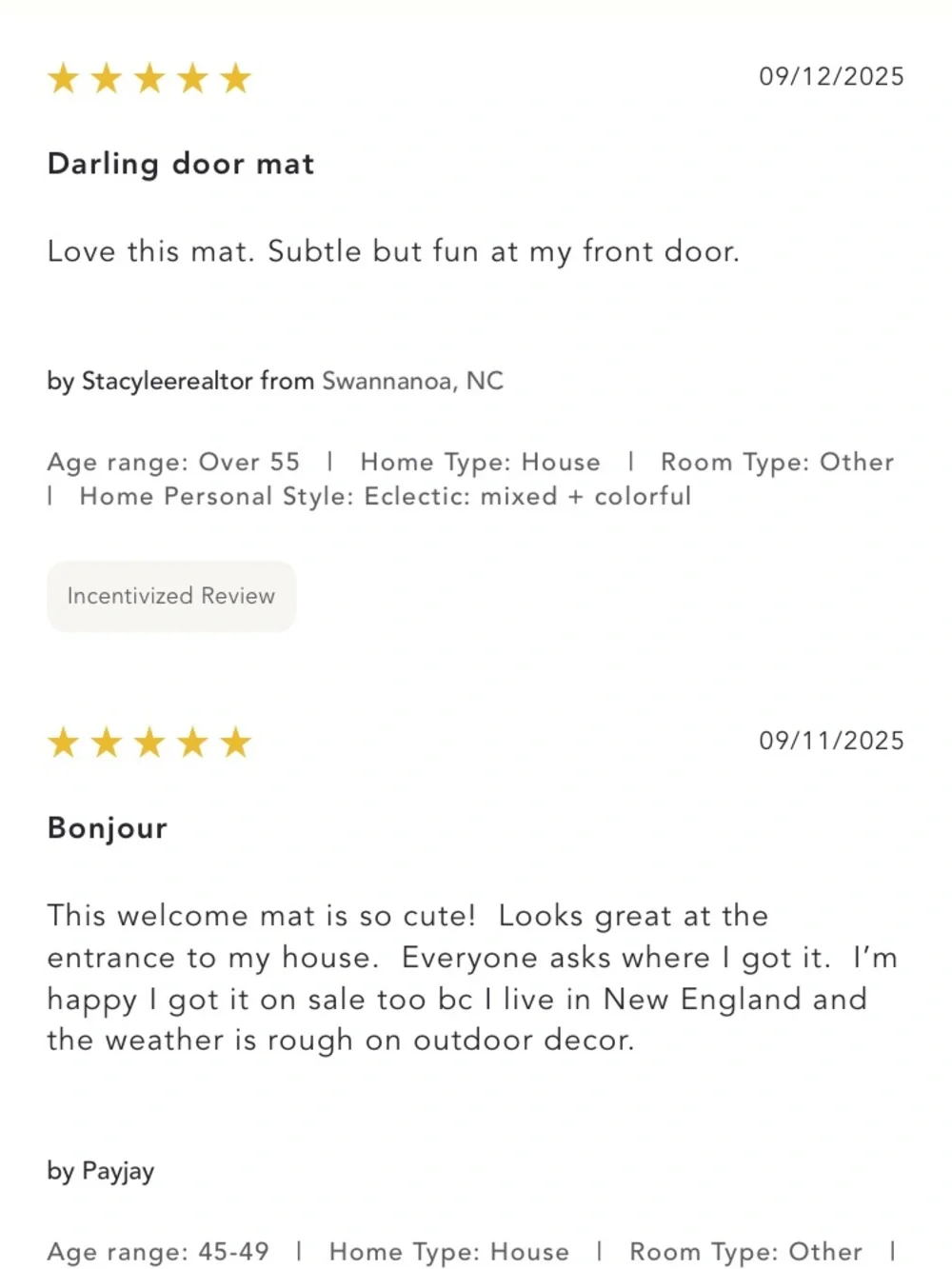This screenshot has width=952, height=1269.
Task: Click fourth star of the Bonjour review
Action: pyautogui.click(x=192, y=742)
